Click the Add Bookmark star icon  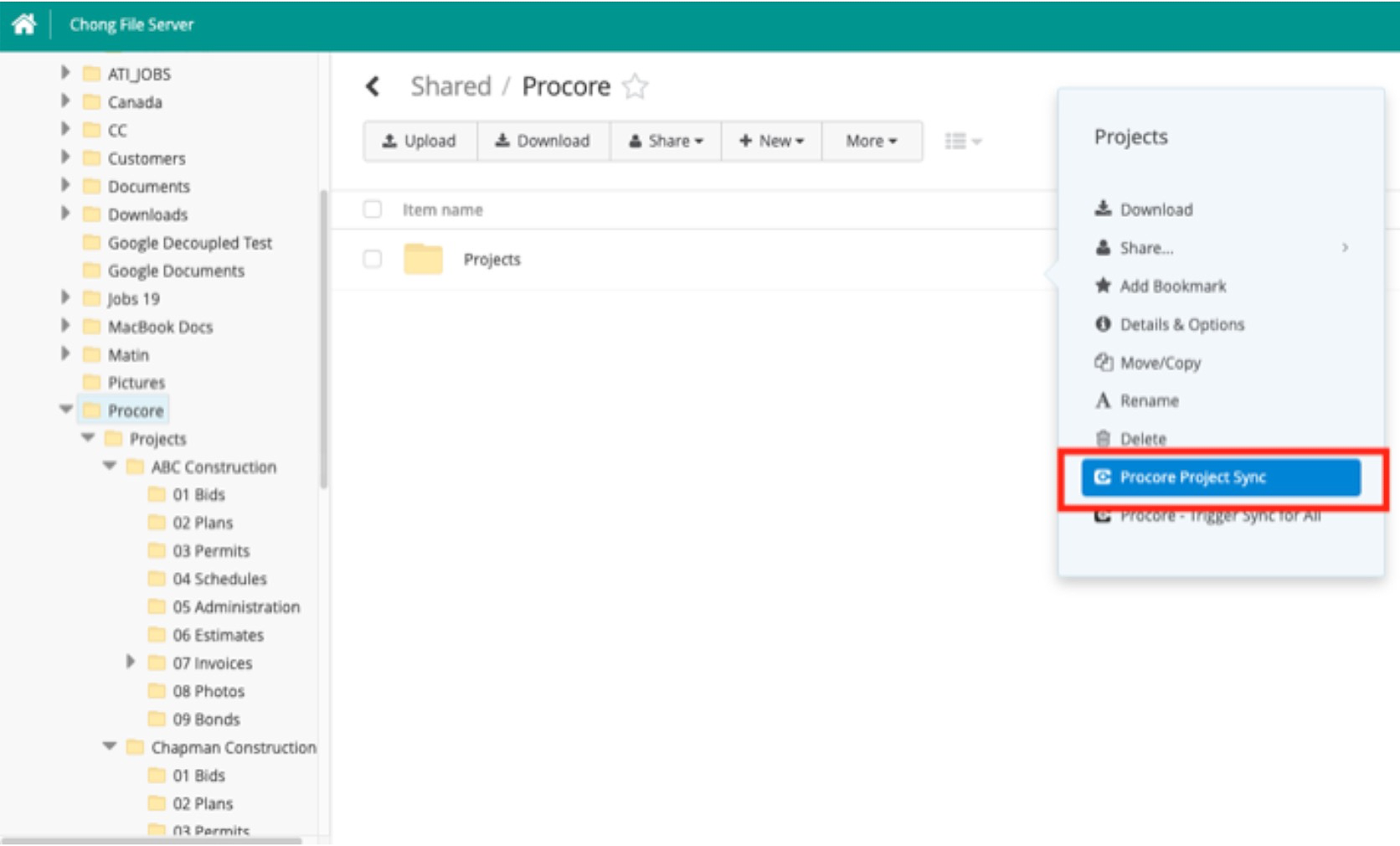click(x=1103, y=286)
